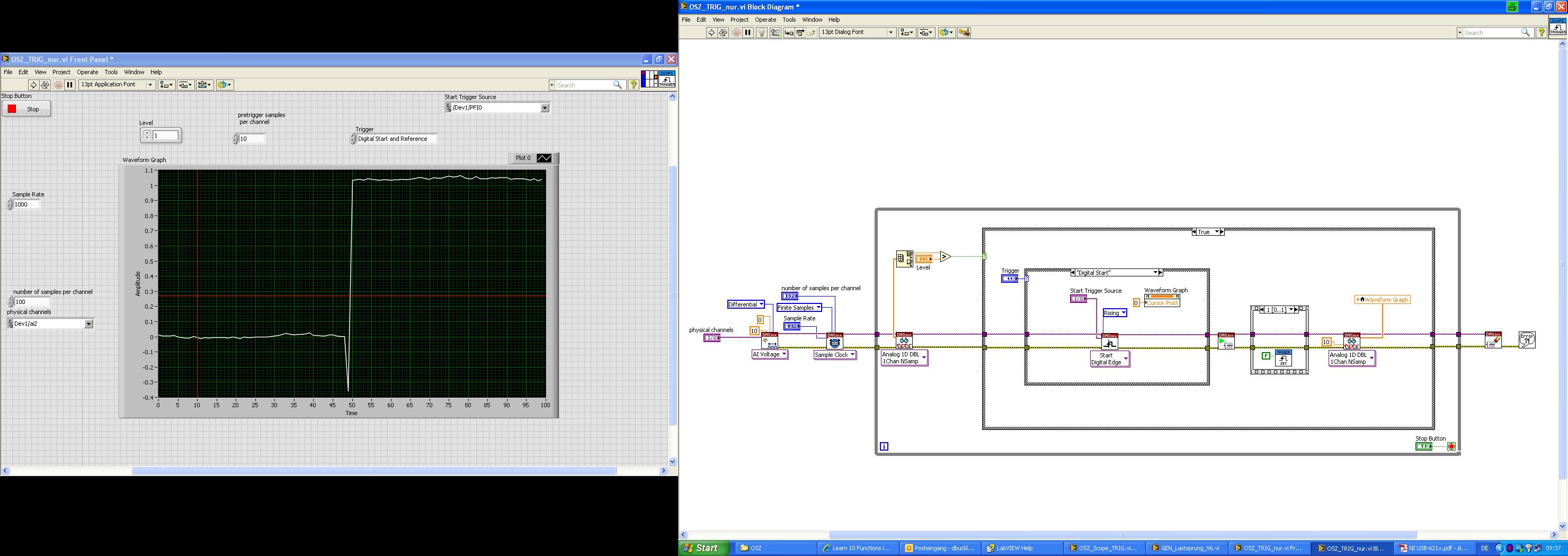Click the greater-than comparison node
The width and height of the screenshot is (1568, 556).
[x=945, y=257]
